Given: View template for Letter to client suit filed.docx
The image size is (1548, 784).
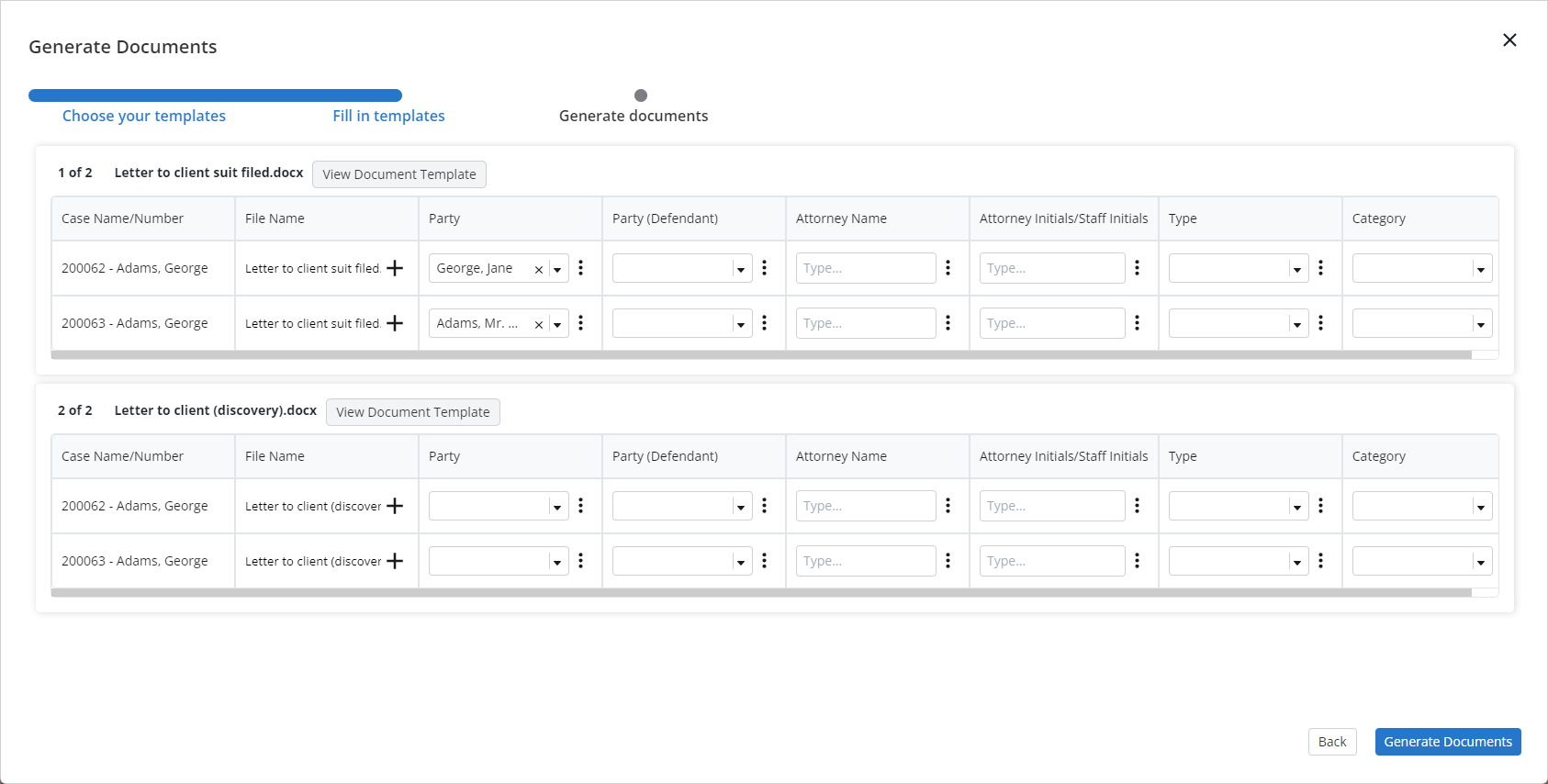Looking at the screenshot, I should (x=399, y=174).
